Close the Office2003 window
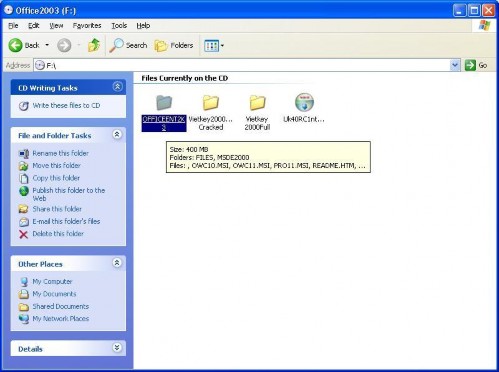Screen dimensions: 499x372 click(489, 11)
